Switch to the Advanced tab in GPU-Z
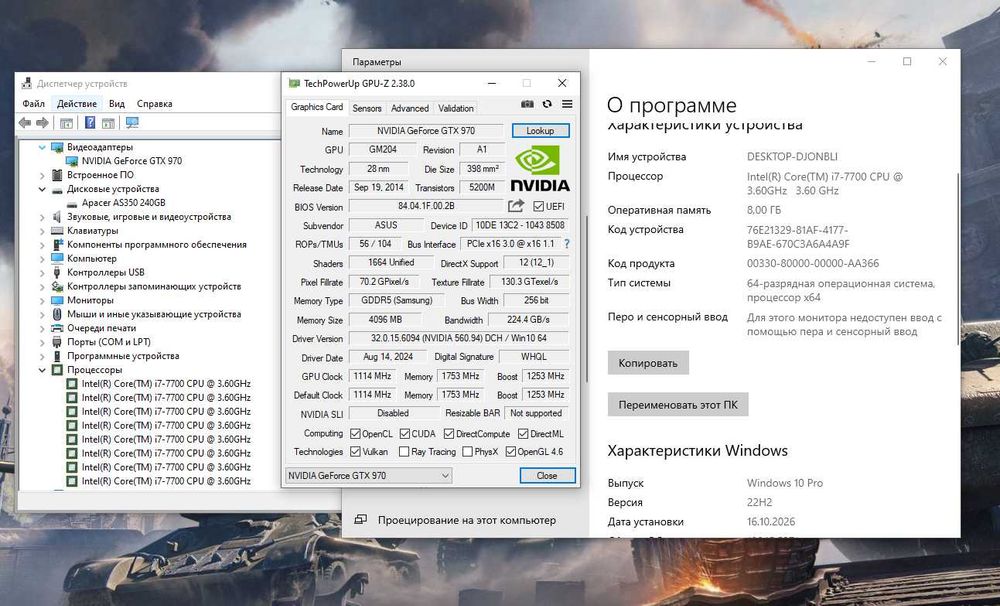 pyautogui.click(x=409, y=108)
